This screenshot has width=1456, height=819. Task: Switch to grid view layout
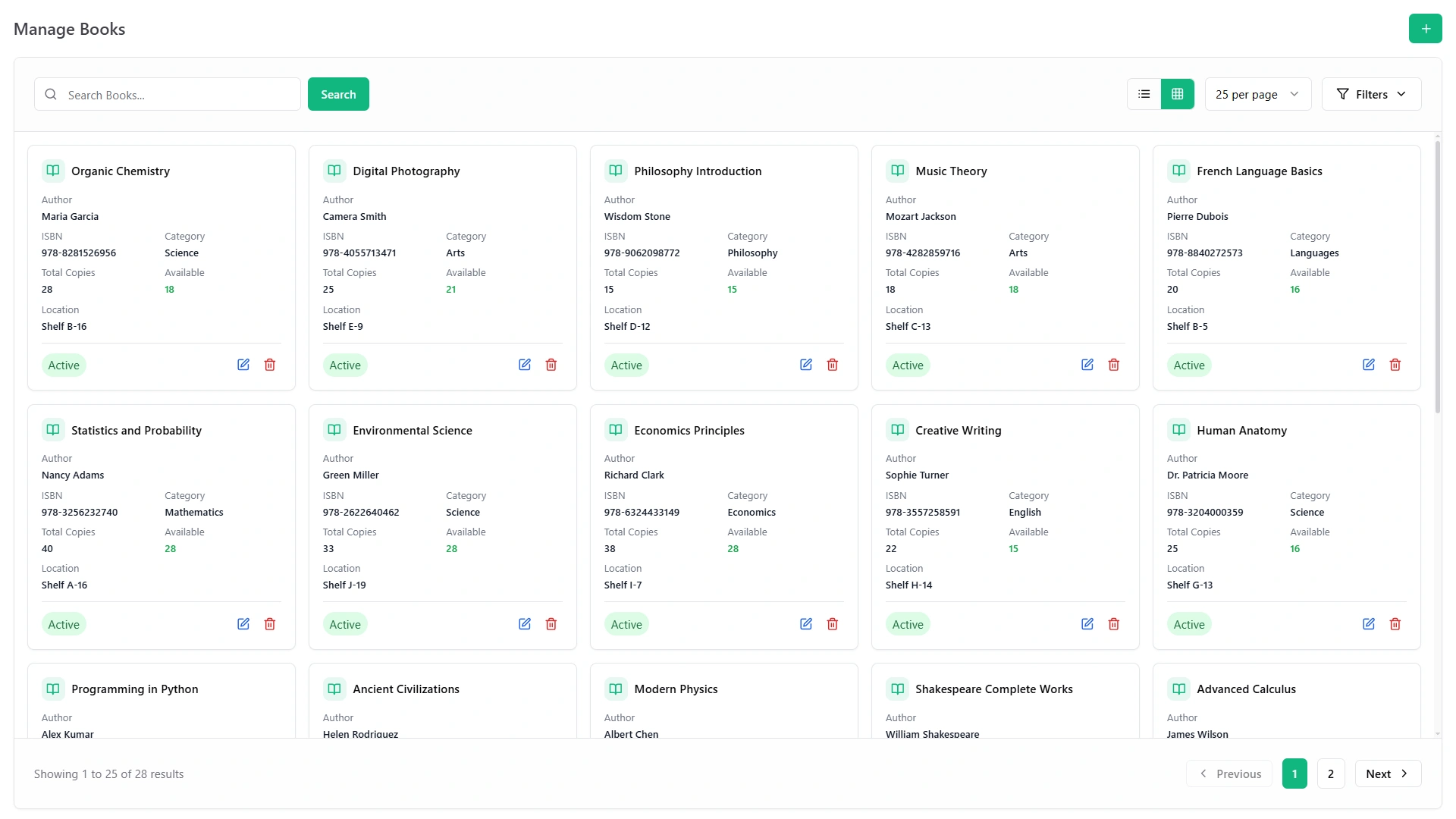click(1177, 94)
